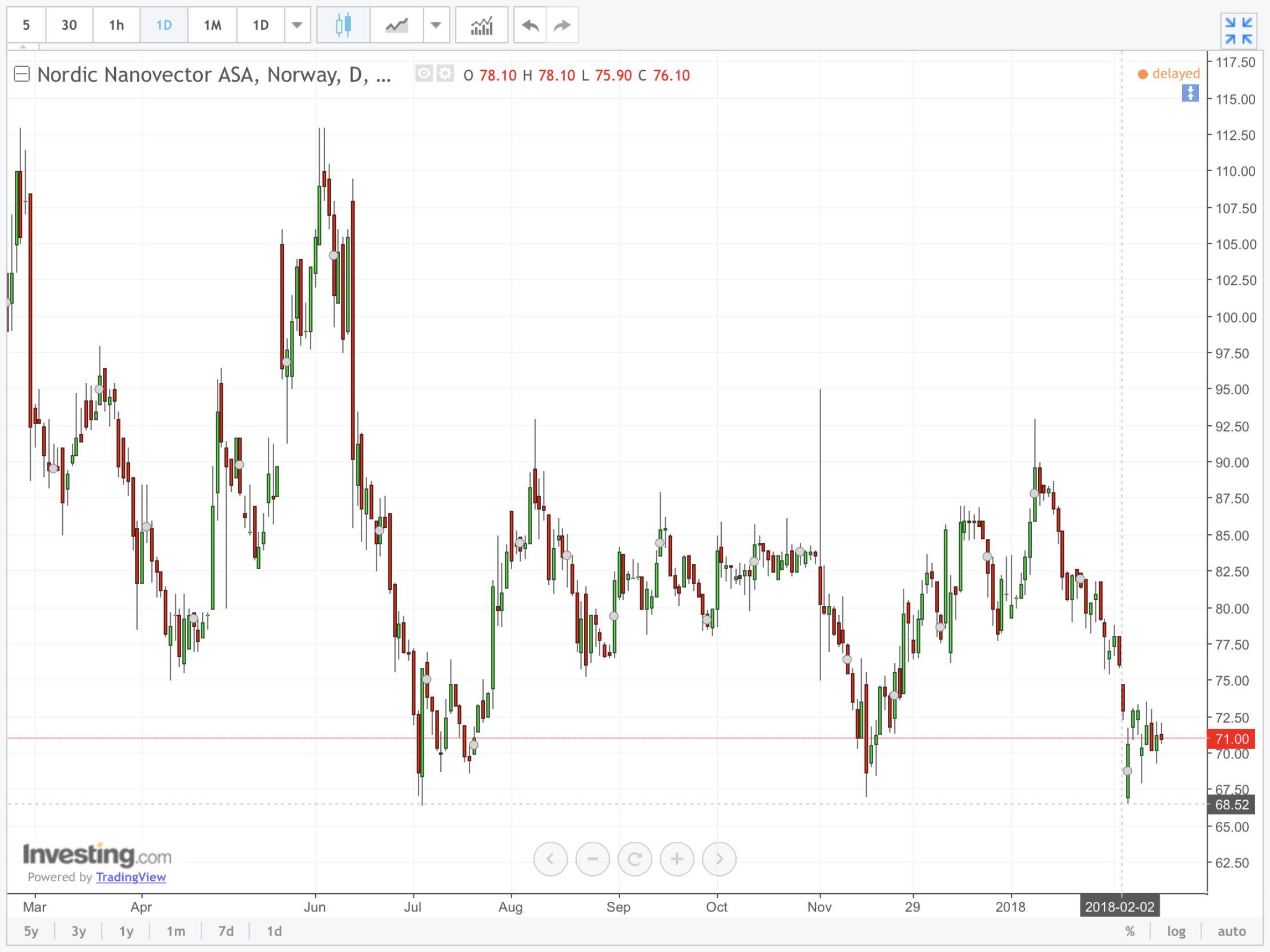Set date range to 1m
1270x952 pixels.
tap(176, 931)
